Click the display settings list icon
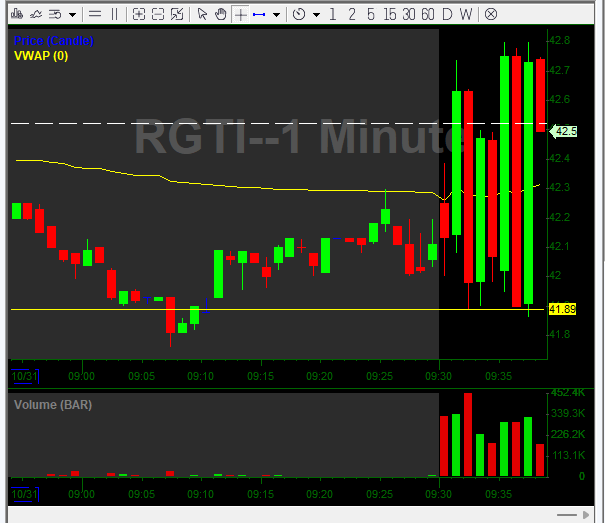Screen dimensions: 605x523 [x=55, y=15]
